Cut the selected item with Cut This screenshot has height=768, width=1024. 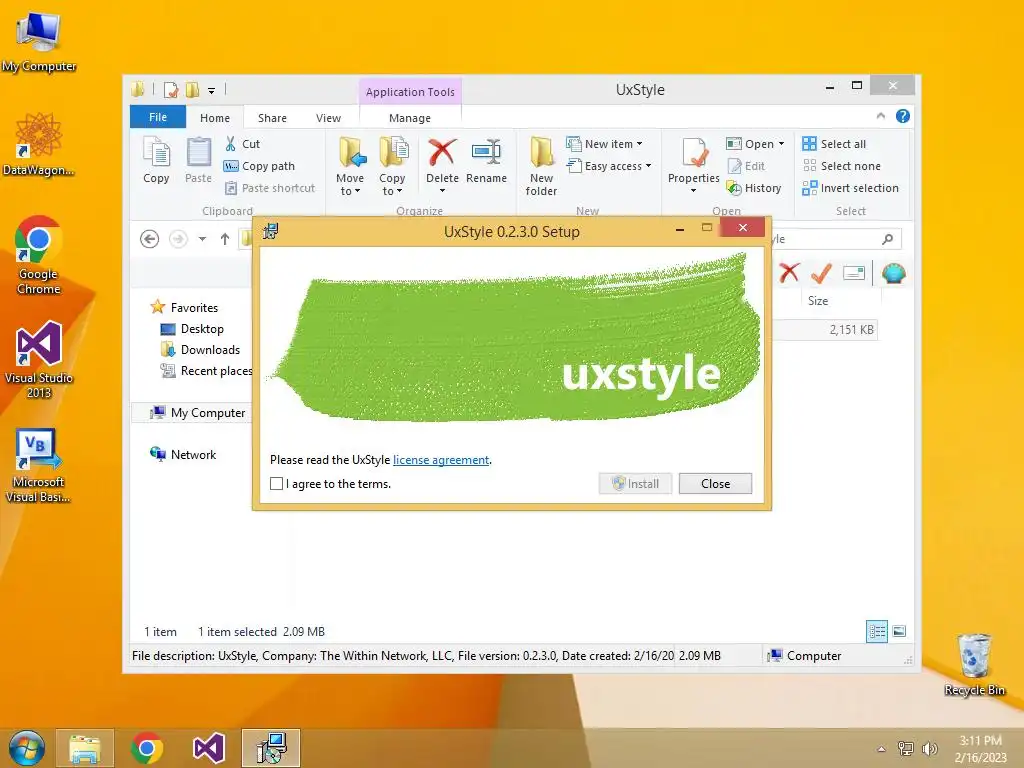click(x=242, y=144)
